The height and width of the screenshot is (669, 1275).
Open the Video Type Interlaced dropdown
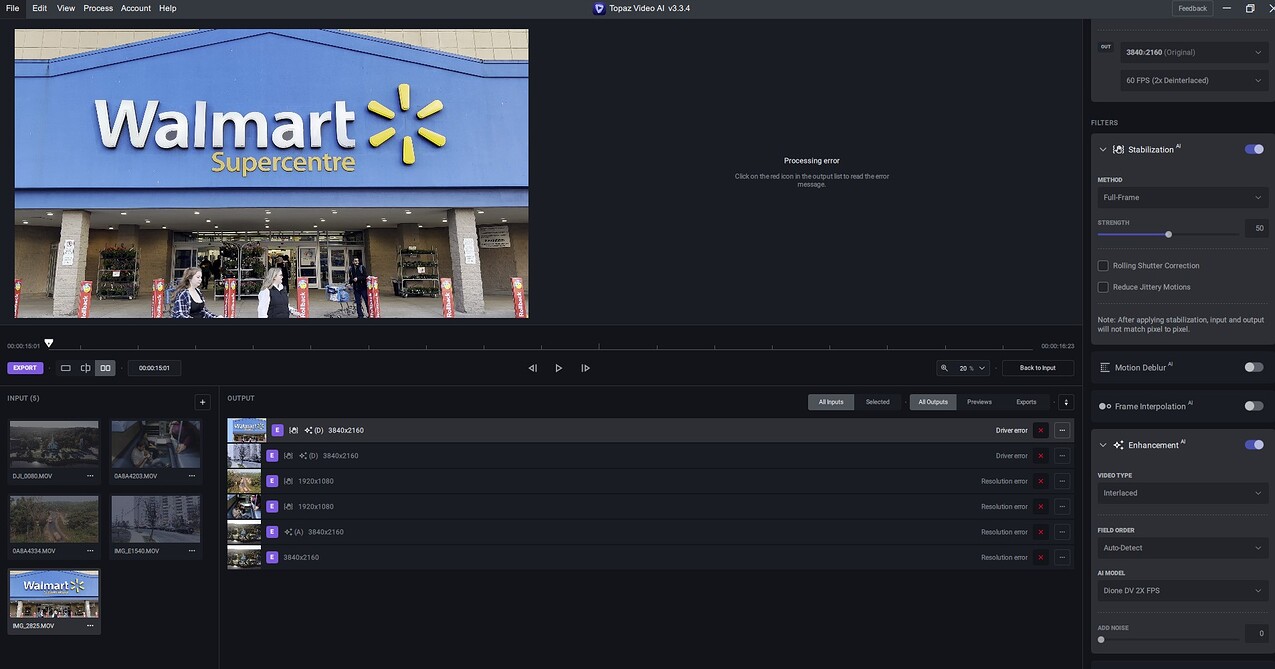click(1182, 493)
